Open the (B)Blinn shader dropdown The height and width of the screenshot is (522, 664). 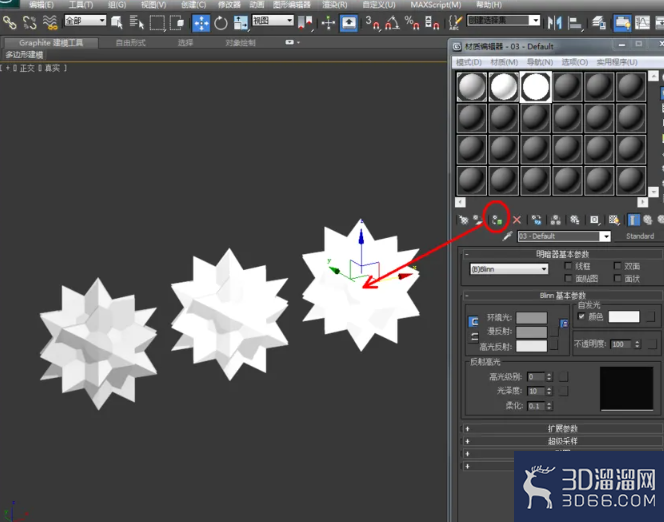509,269
